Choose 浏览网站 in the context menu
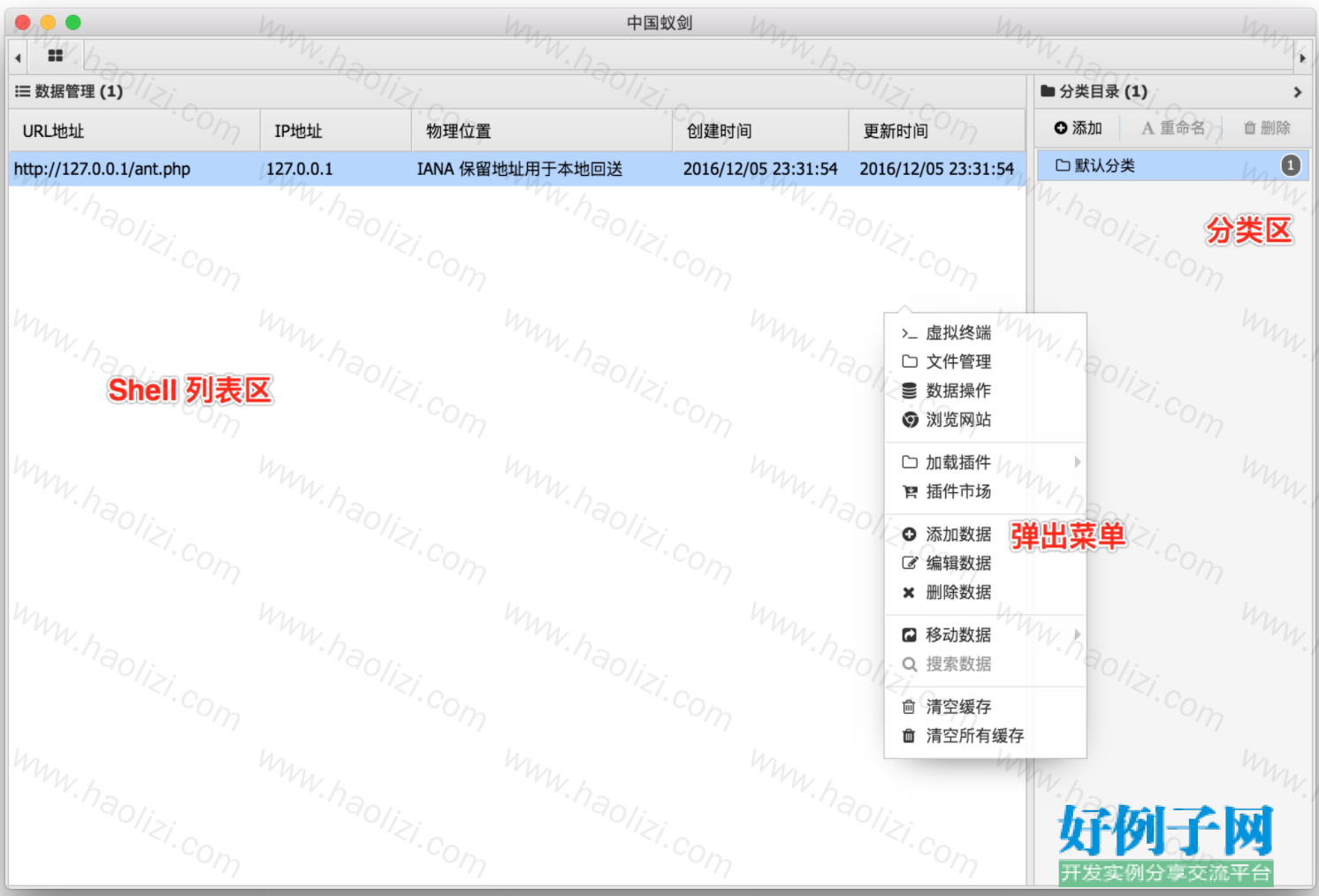Image resolution: width=1319 pixels, height=896 pixels. 985,420
